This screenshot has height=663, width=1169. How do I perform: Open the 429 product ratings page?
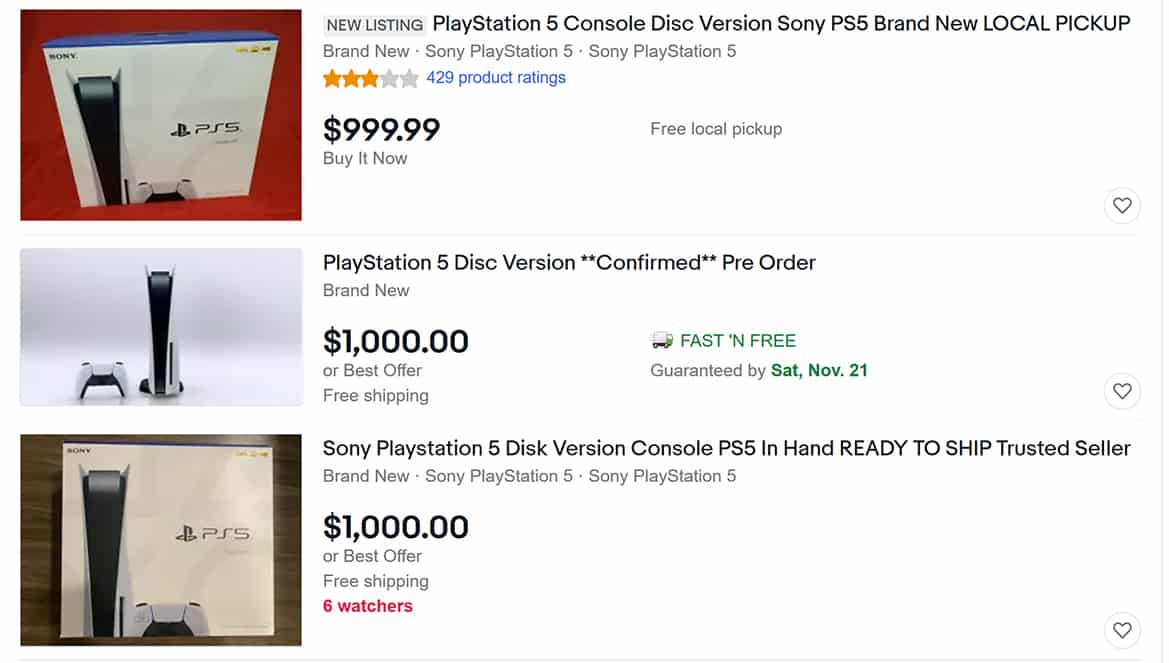click(498, 77)
